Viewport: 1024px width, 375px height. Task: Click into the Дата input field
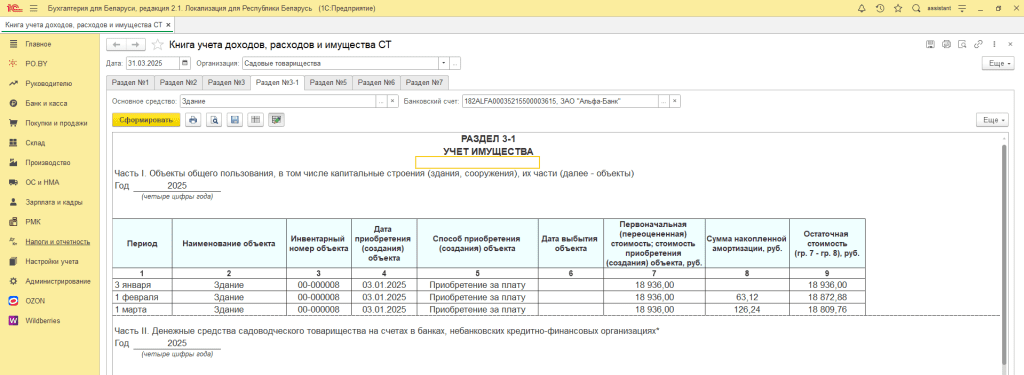click(153, 63)
